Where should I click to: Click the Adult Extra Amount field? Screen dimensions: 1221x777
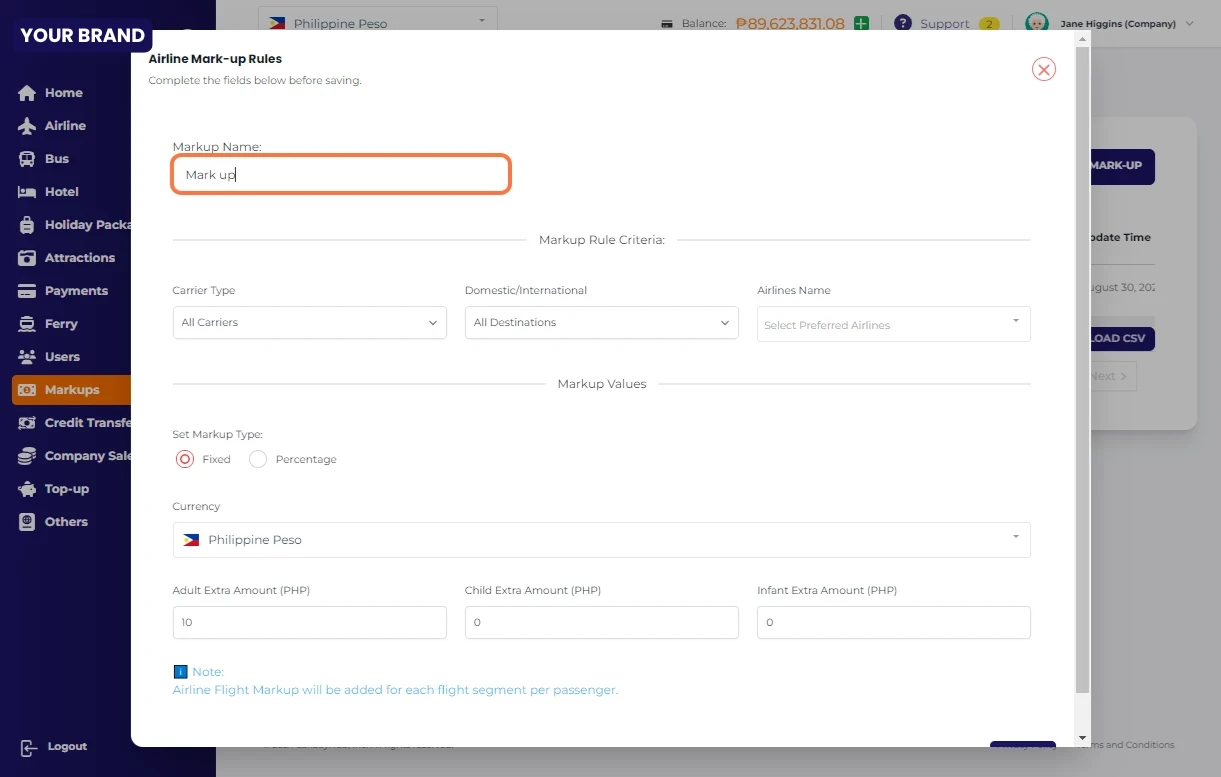coord(309,622)
